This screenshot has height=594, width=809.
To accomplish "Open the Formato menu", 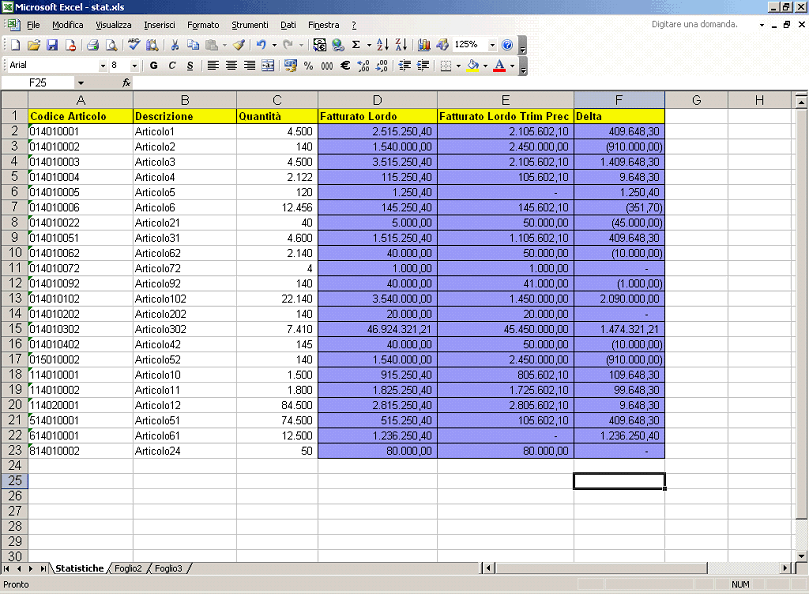I will [x=203, y=25].
